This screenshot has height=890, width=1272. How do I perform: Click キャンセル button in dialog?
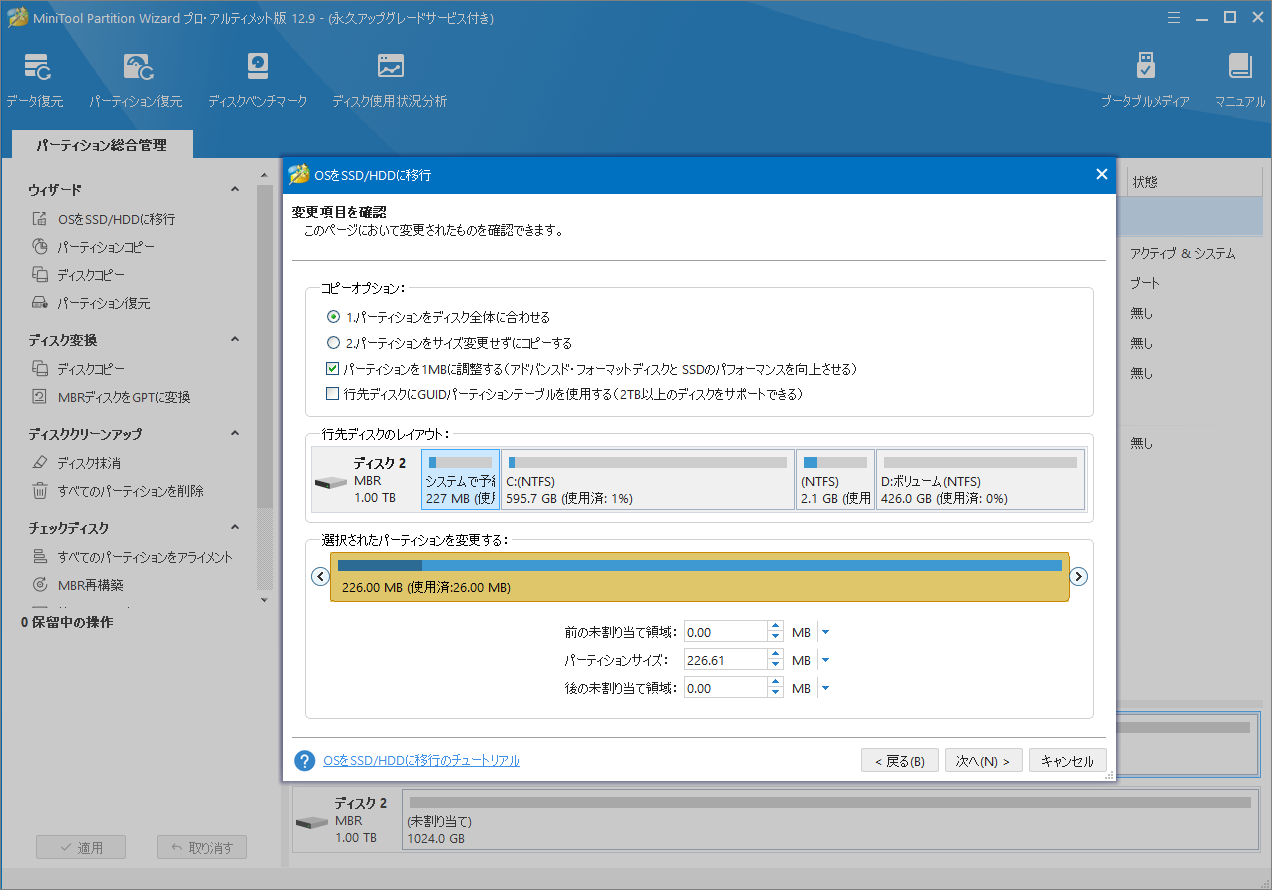click(x=1068, y=761)
